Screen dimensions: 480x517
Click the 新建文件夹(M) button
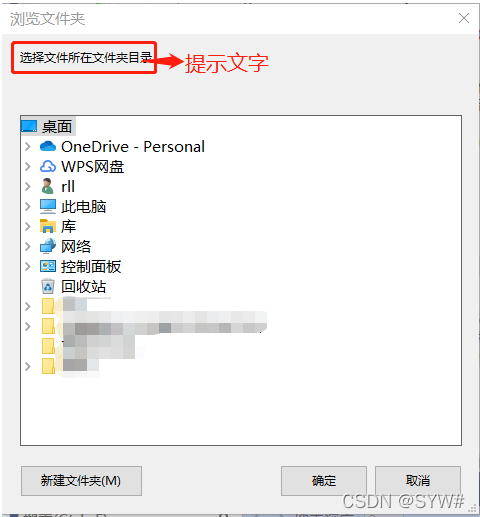(81, 481)
